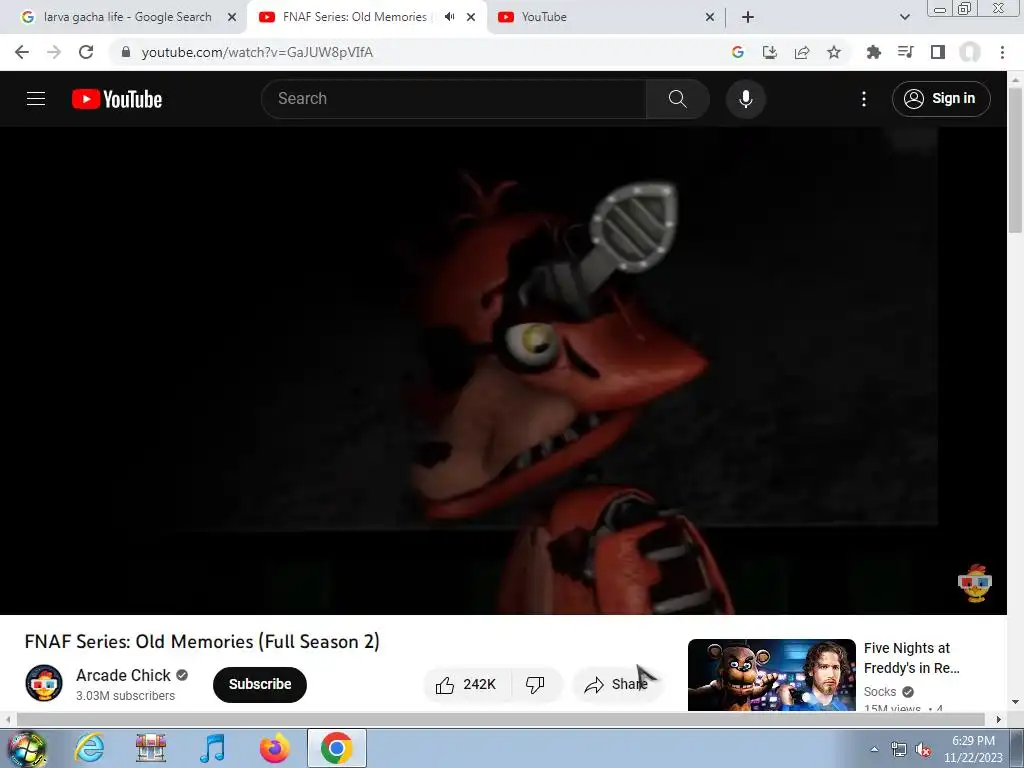This screenshot has width=1024, height=768.
Task: Open Chrome extensions puzzle icon
Action: [873, 52]
